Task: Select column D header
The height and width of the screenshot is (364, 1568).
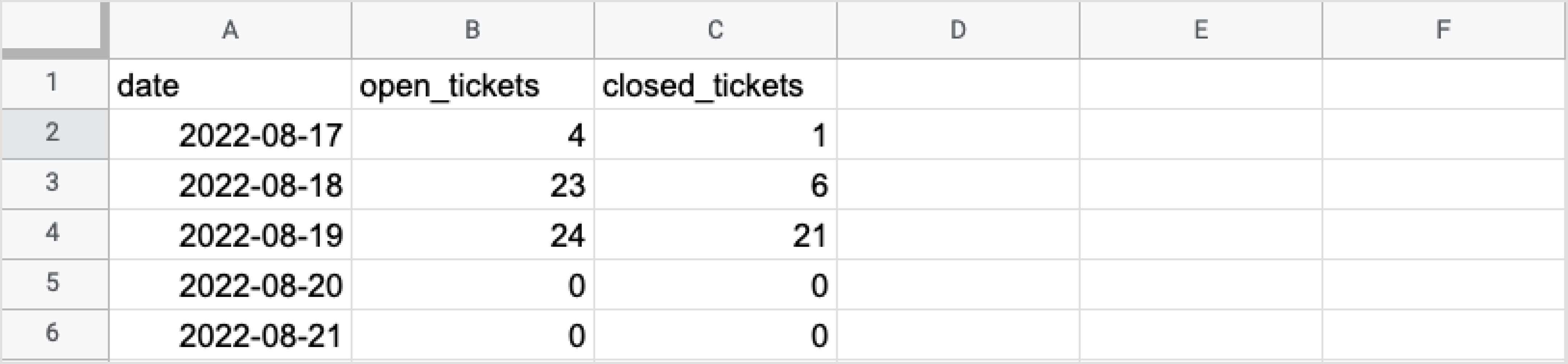Action: pyautogui.click(x=958, y=29)
